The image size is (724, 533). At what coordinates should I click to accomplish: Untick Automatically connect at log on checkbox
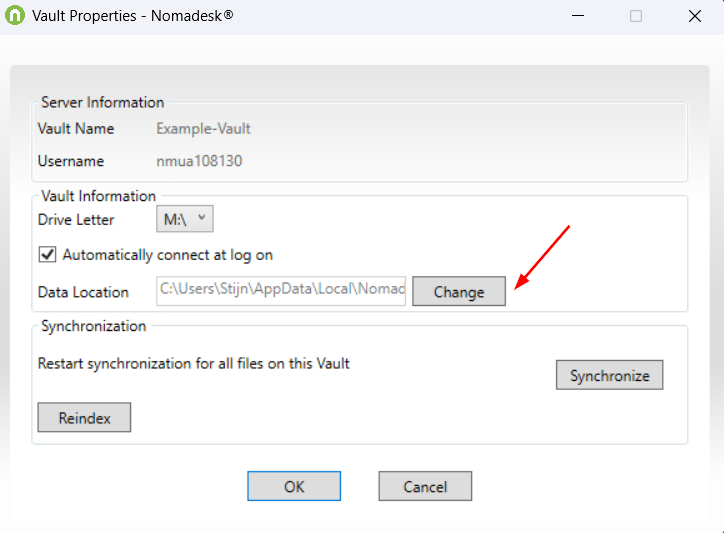pyautogui.click(x=47, y=254)
